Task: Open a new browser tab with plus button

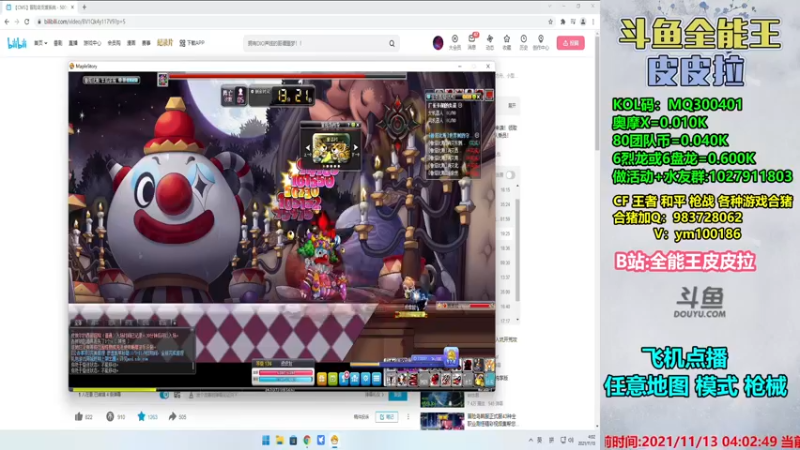Action: pos(84,7)
